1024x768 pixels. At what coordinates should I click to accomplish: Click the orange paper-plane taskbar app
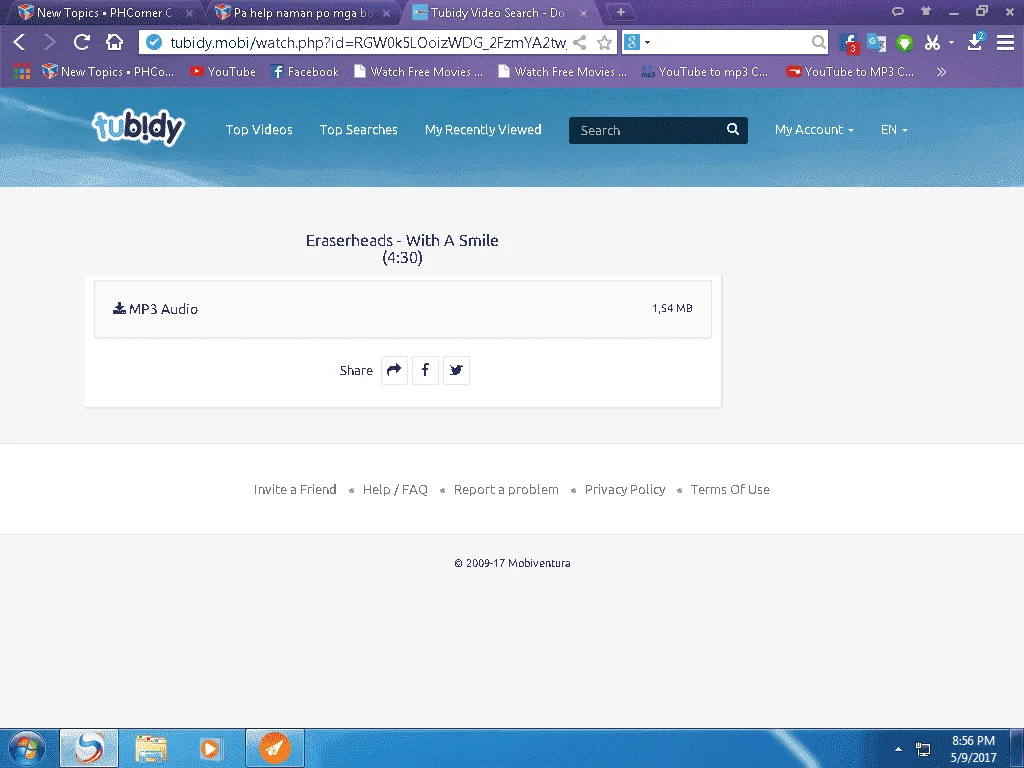tap(275, 748)
